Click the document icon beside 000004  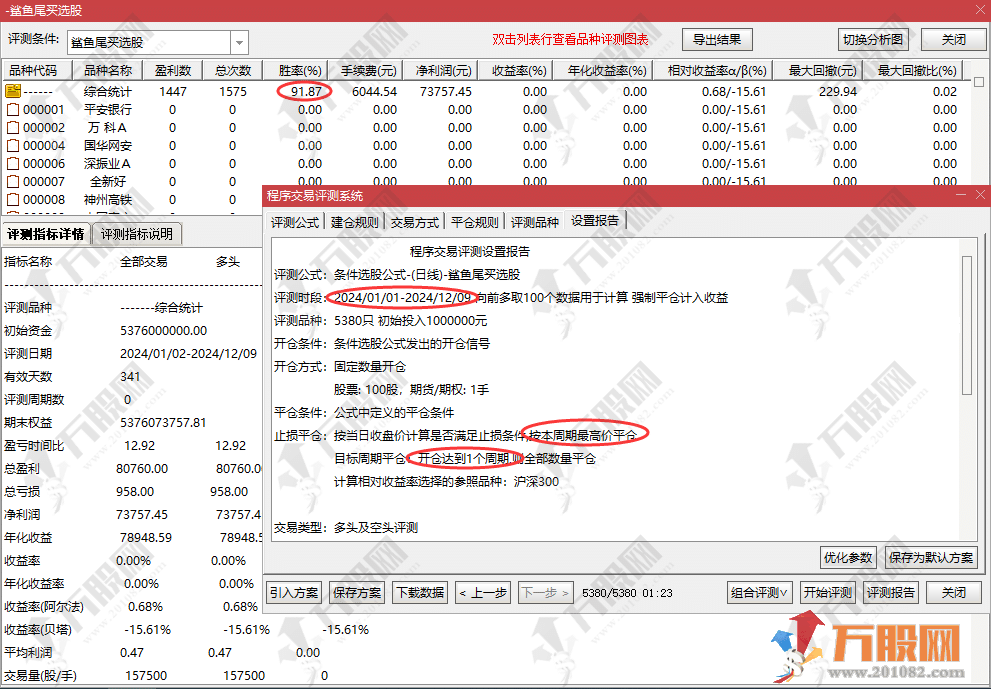point(13,145)
